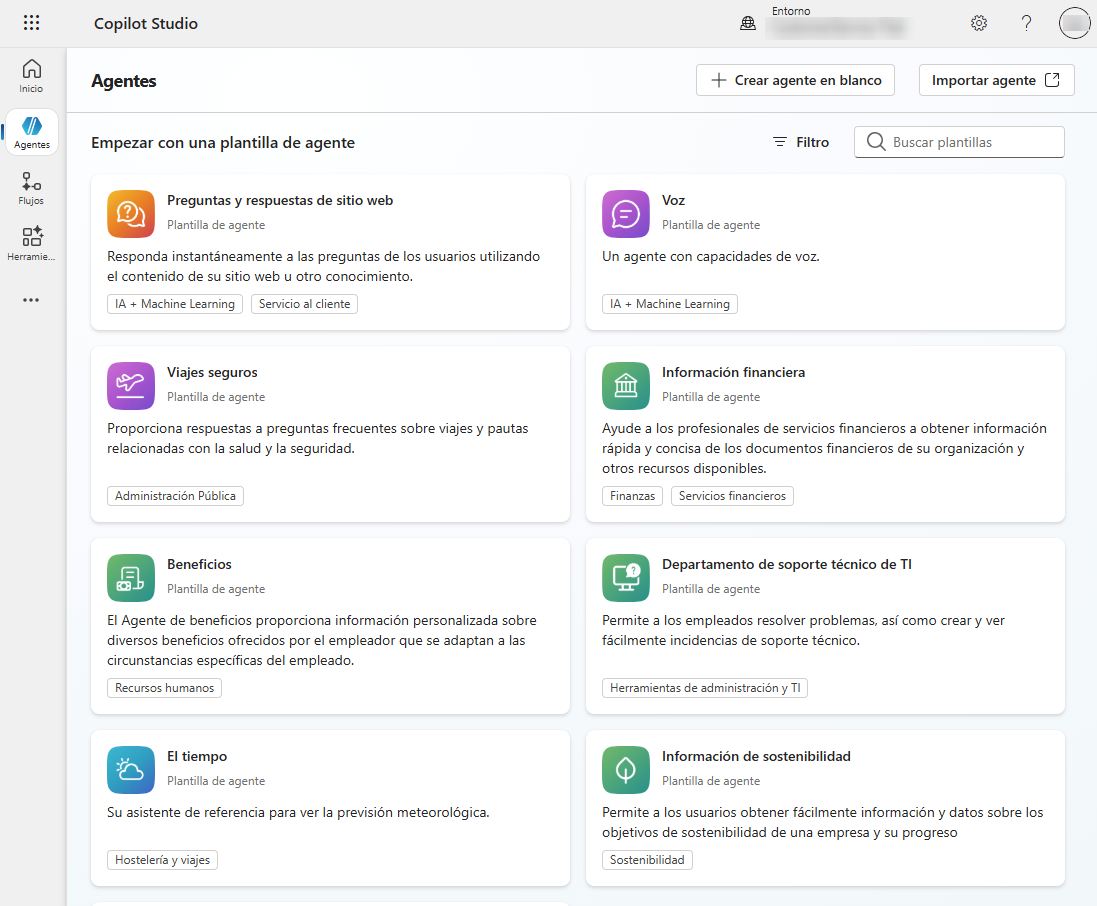This screenshot has height=906, width=1097.
Task: Select Agentes in the left sidebar
Action: click(31, 132)
